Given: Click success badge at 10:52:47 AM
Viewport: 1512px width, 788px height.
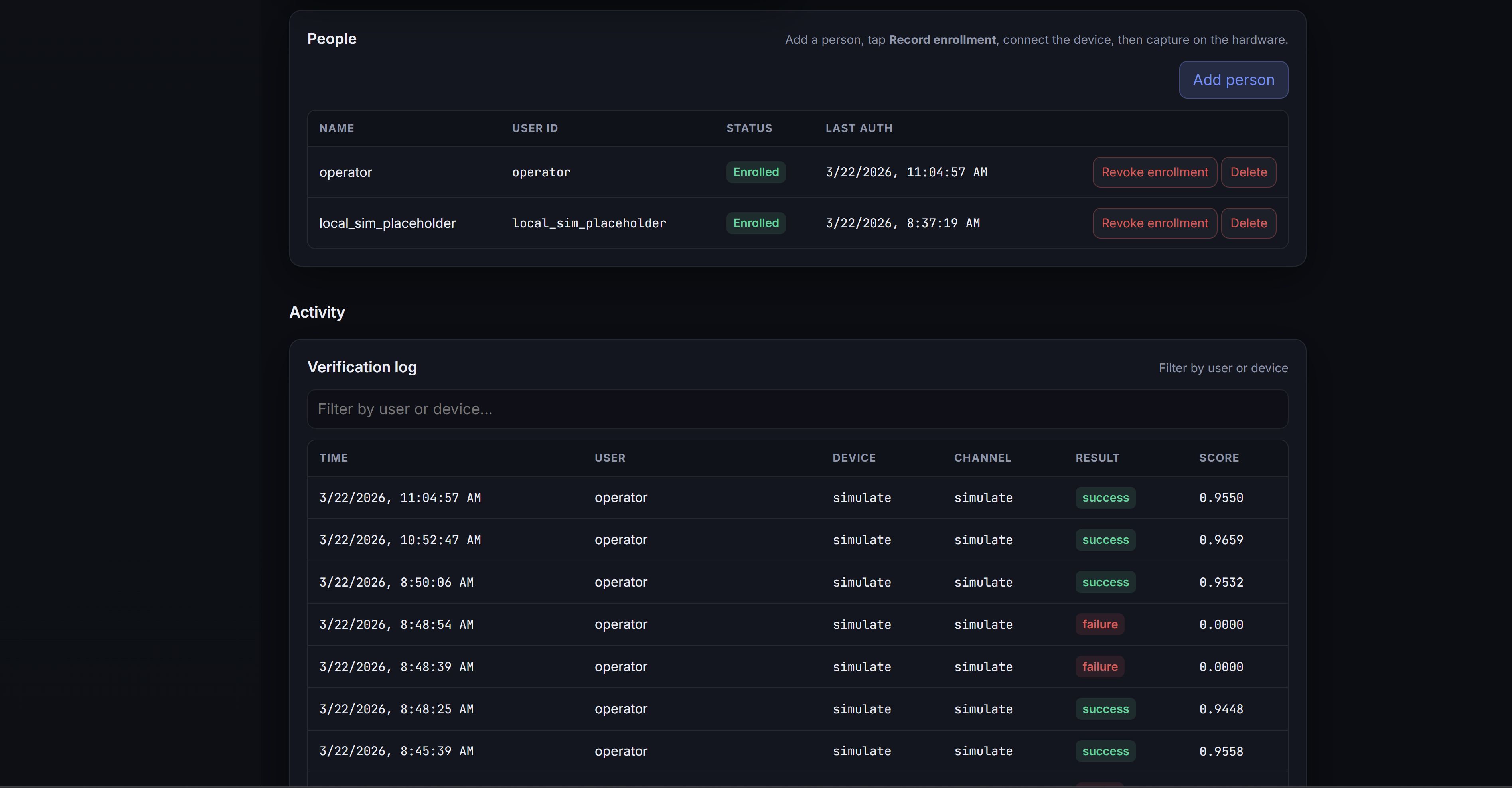Looking at the screenshot, I should pyautogui.click(x=1105, y=540).
